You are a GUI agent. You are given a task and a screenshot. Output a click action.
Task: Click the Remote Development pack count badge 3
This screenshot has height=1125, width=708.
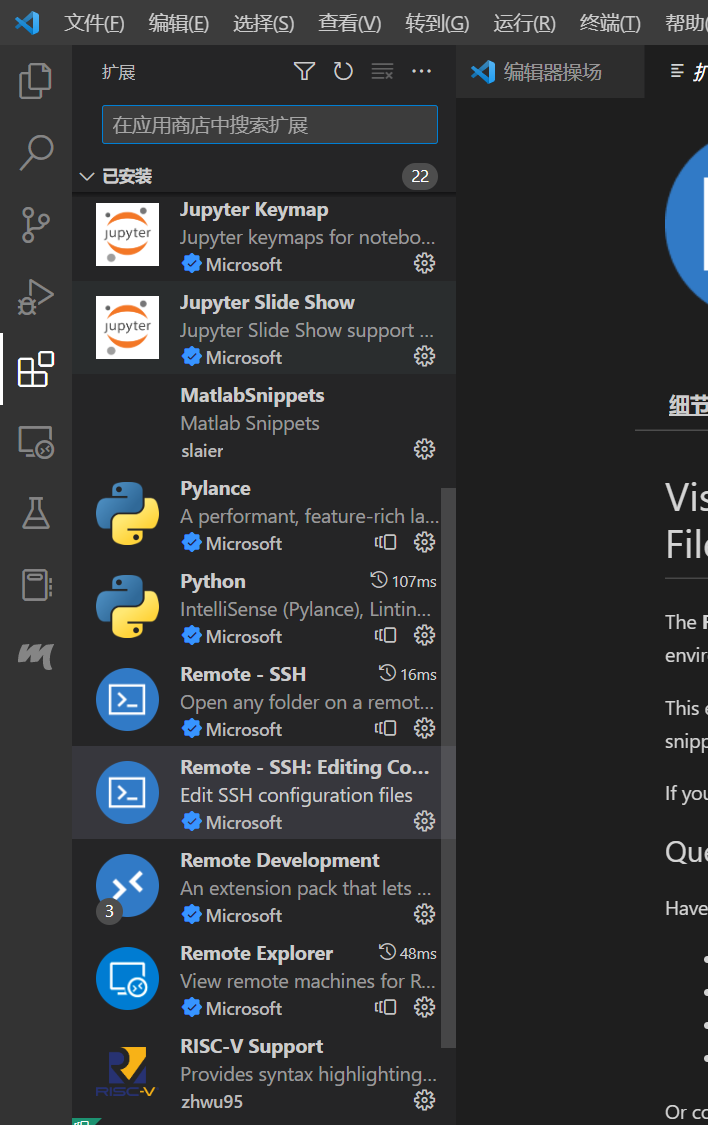(109, 911)
